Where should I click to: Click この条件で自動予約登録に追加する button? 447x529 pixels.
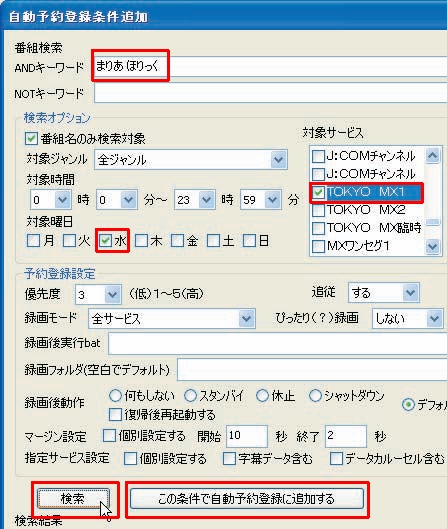tap(247, 498)
